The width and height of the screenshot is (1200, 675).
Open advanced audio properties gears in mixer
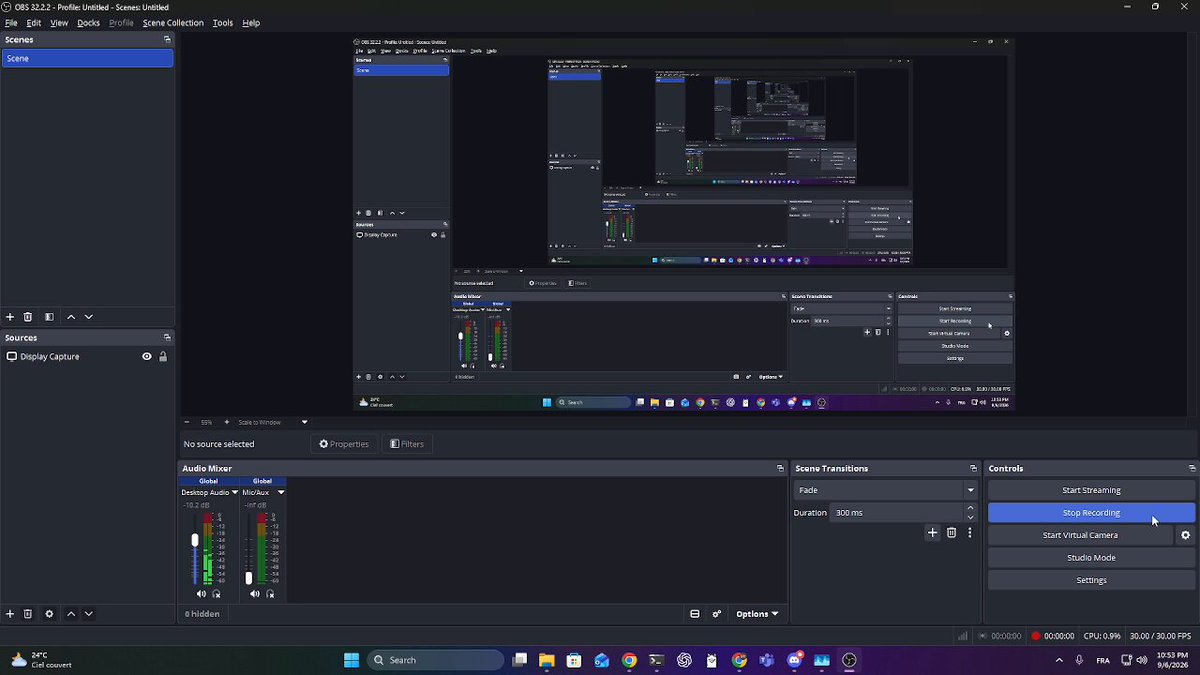717,614
